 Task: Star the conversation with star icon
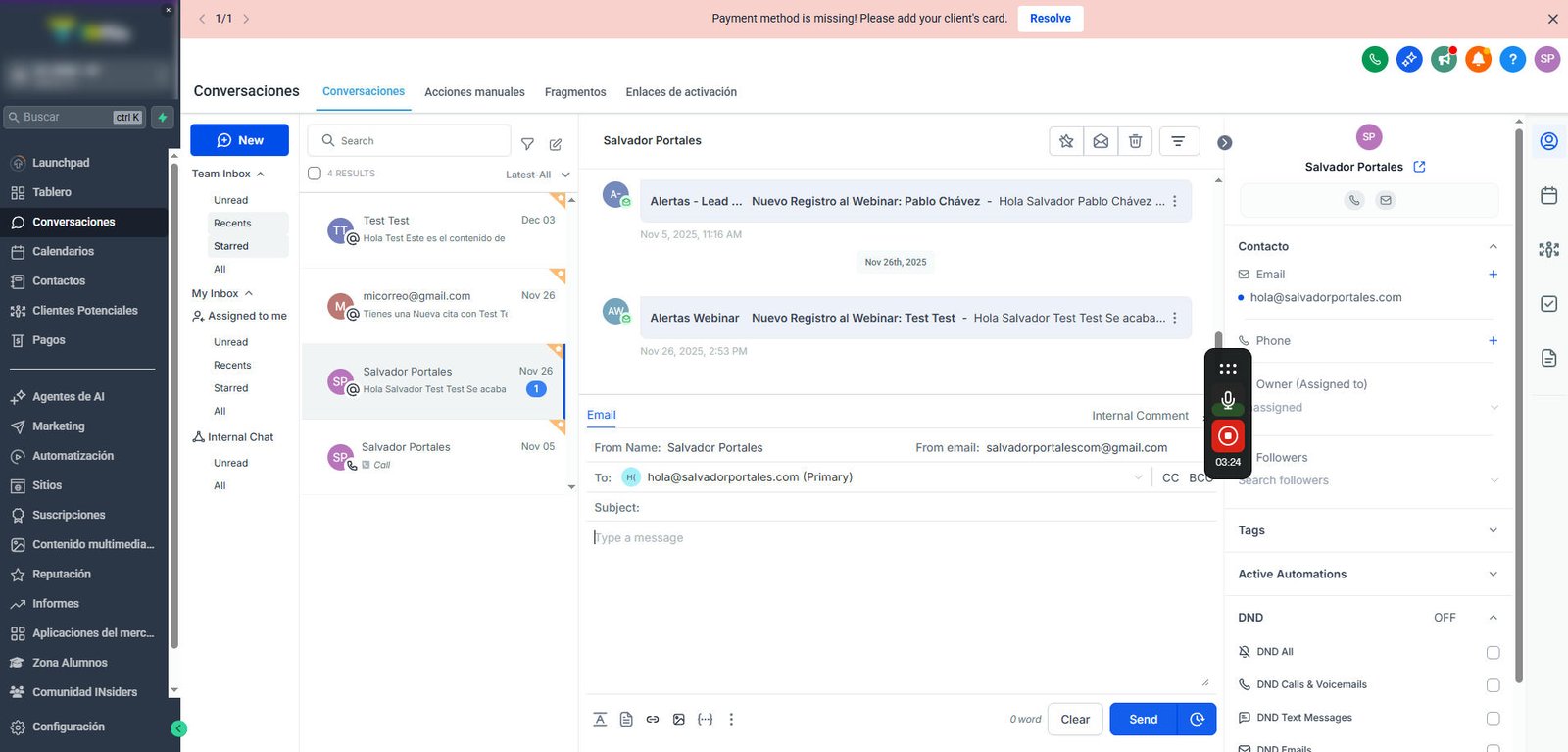coord(1066,141)
